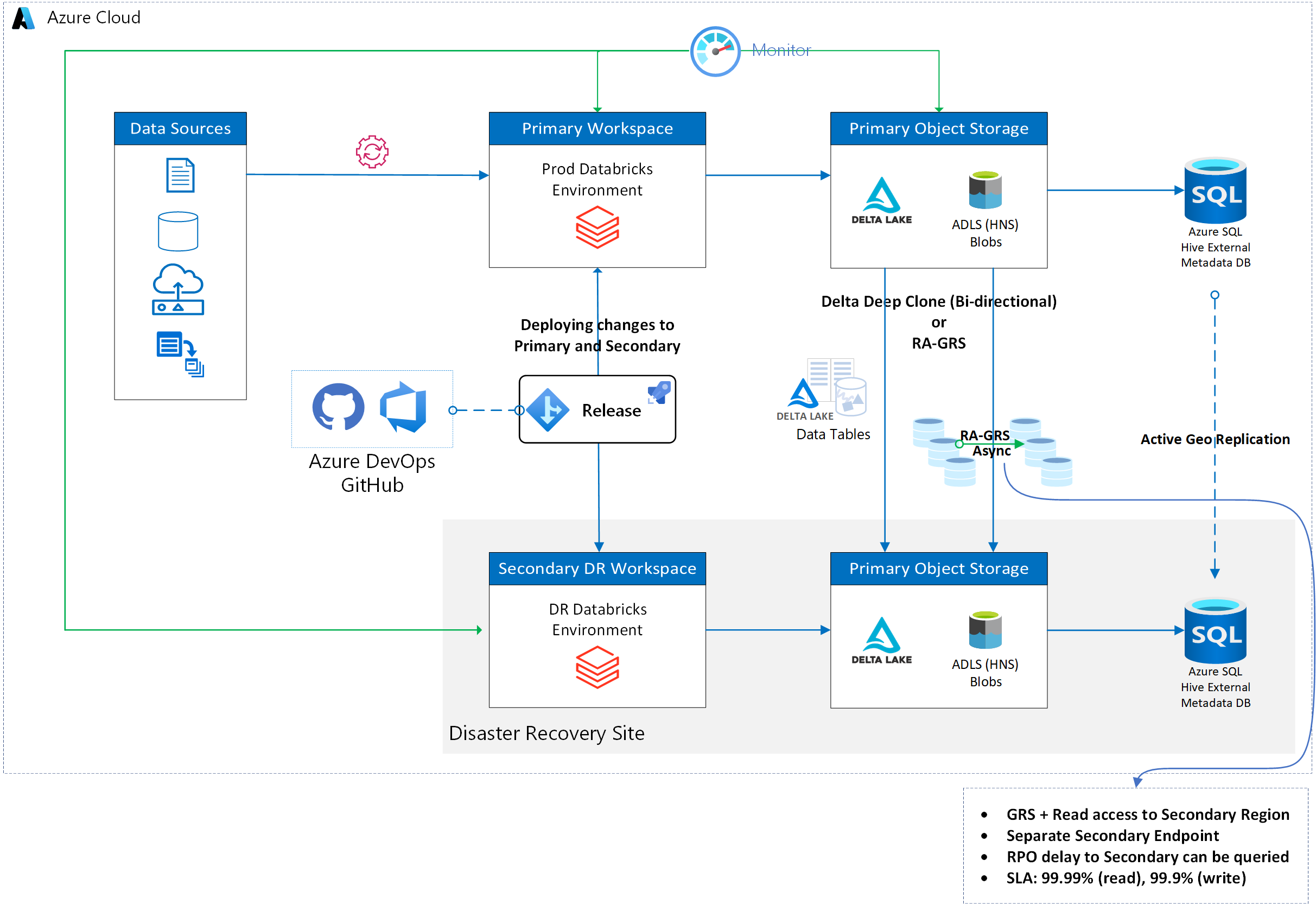Image resolution: width=1316 pixels, height=904 pixels.
Task: Click the Databricks logo in Primary Workspace
Action: click(597, 227)
